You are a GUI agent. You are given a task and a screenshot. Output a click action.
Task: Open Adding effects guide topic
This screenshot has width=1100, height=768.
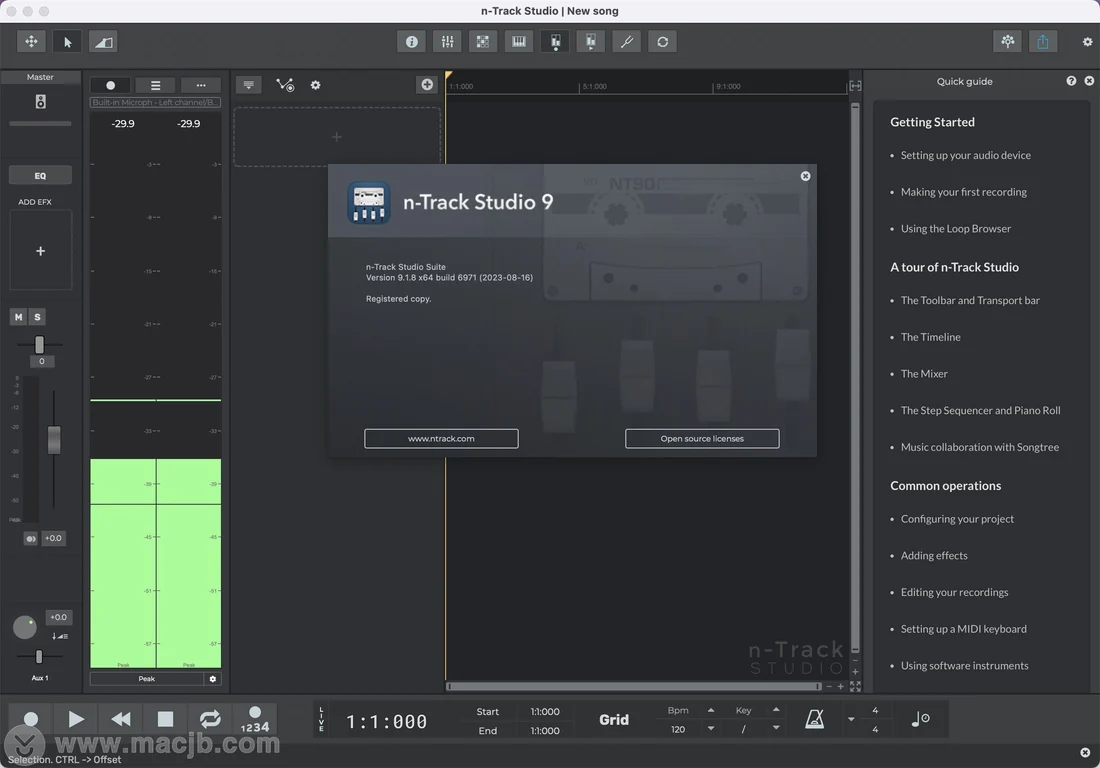934,555
